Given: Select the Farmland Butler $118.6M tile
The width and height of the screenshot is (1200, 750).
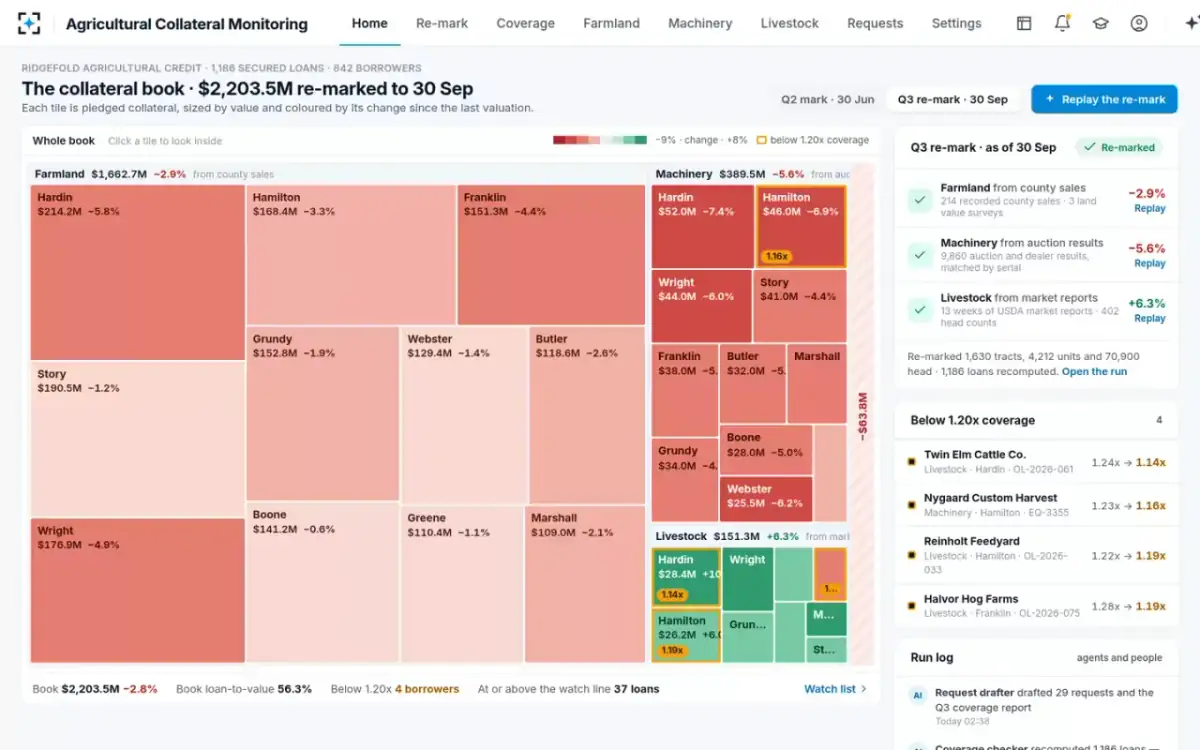Looking at the screenshot, I should (x=587, y=413).
